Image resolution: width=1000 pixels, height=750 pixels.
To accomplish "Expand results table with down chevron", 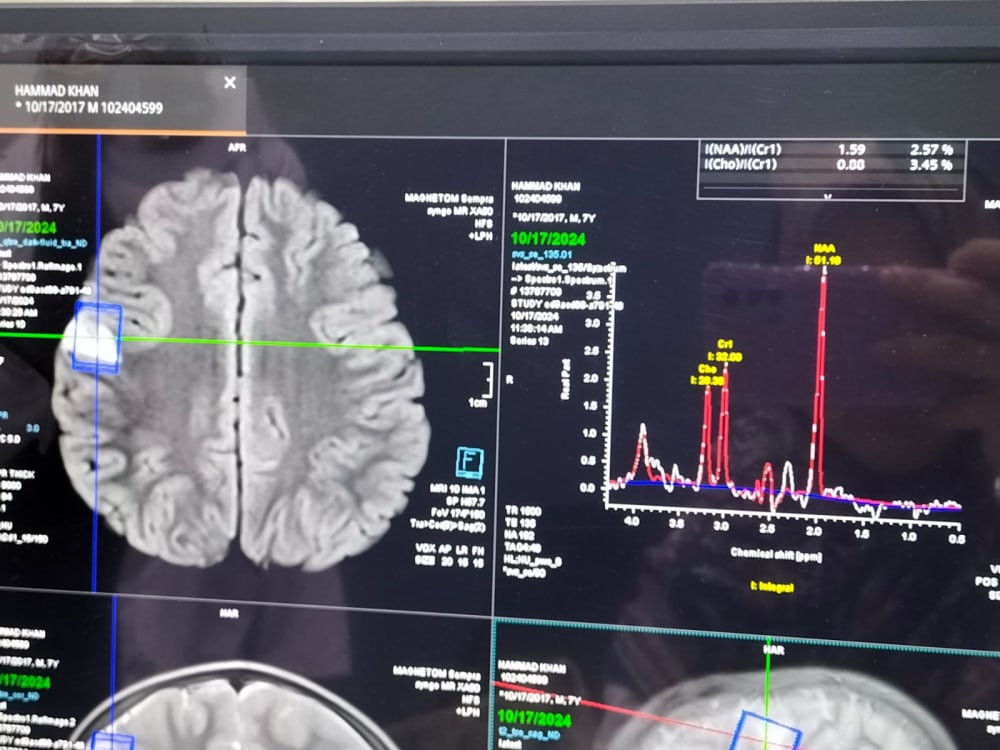I will (828, 196).
